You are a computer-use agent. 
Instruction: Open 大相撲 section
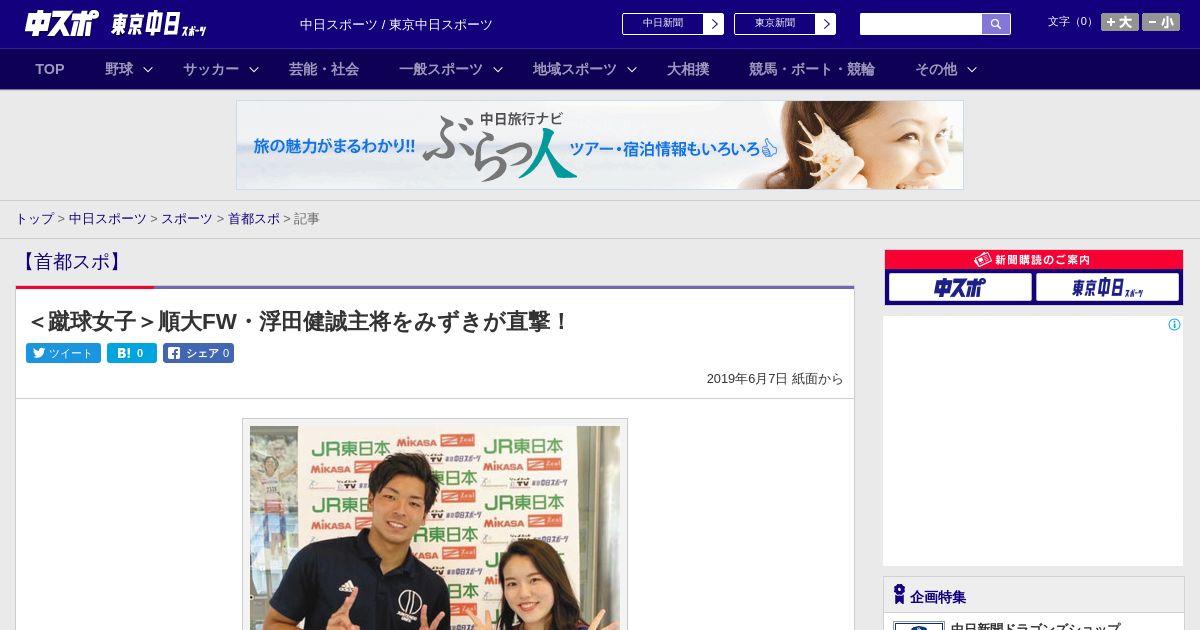(x=688, y=69)
